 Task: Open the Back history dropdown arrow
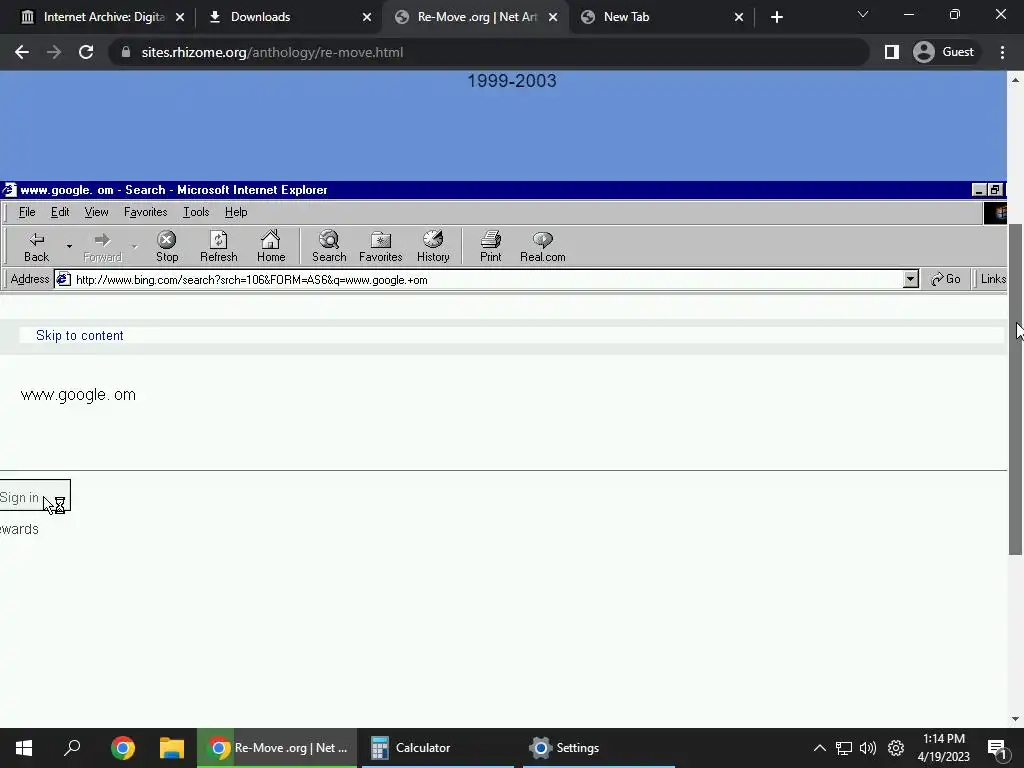coord(69,246)
